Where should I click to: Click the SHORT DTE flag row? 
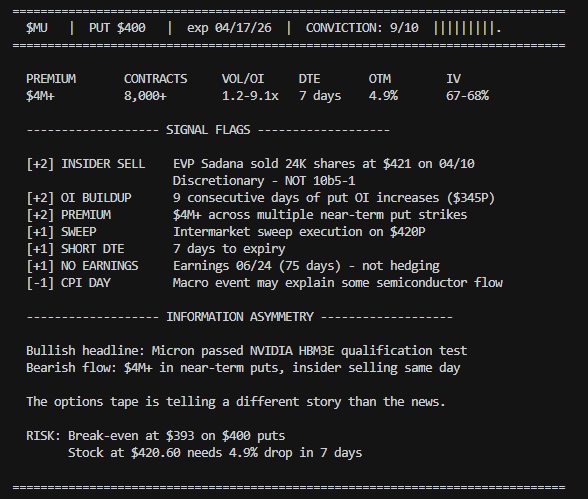click(156, 249)
